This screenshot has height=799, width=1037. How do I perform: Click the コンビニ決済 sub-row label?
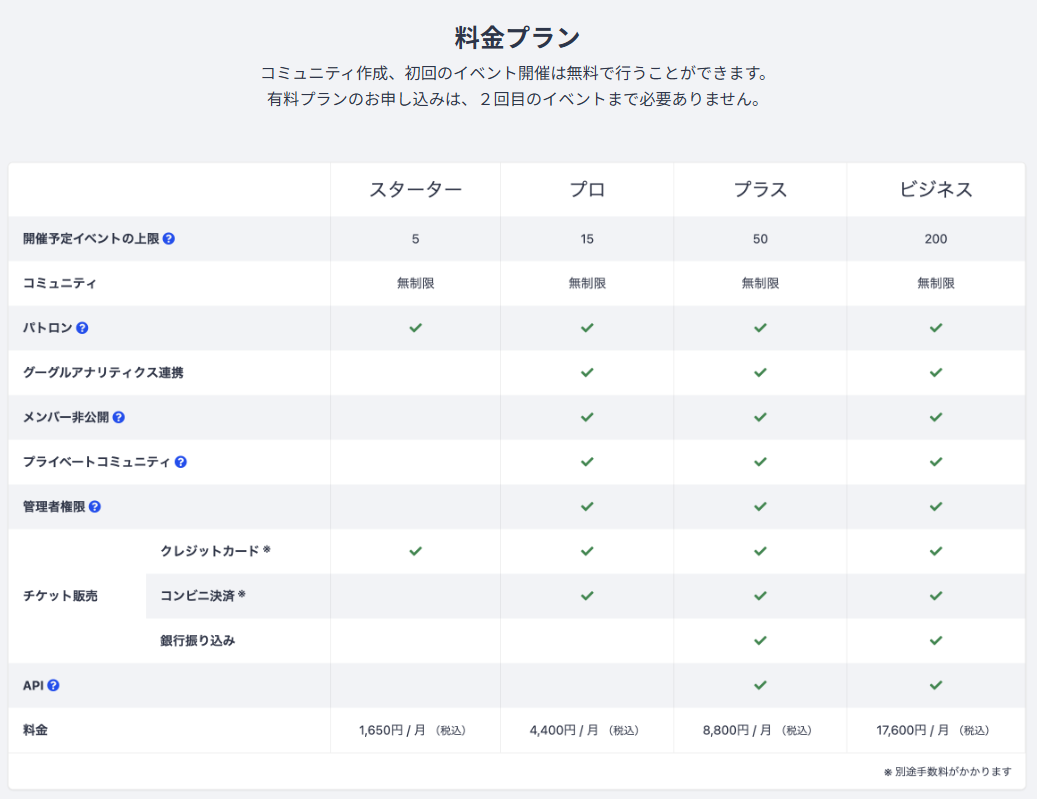(203, 596)
